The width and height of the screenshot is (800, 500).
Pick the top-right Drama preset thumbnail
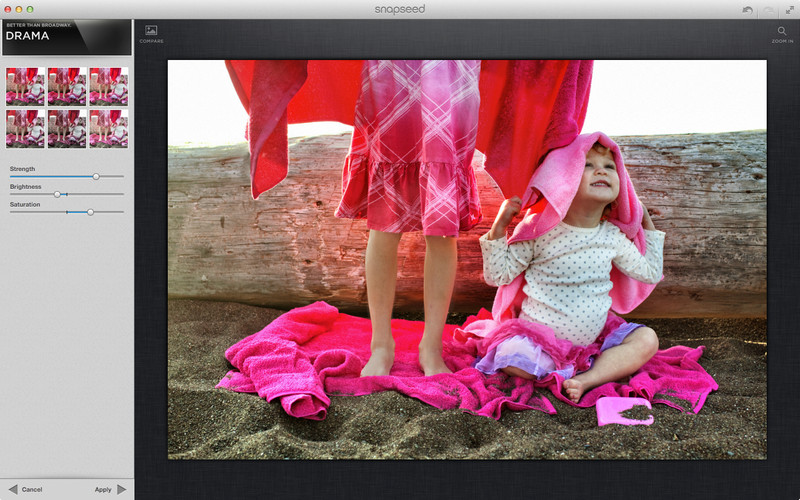tap(108, 86)
